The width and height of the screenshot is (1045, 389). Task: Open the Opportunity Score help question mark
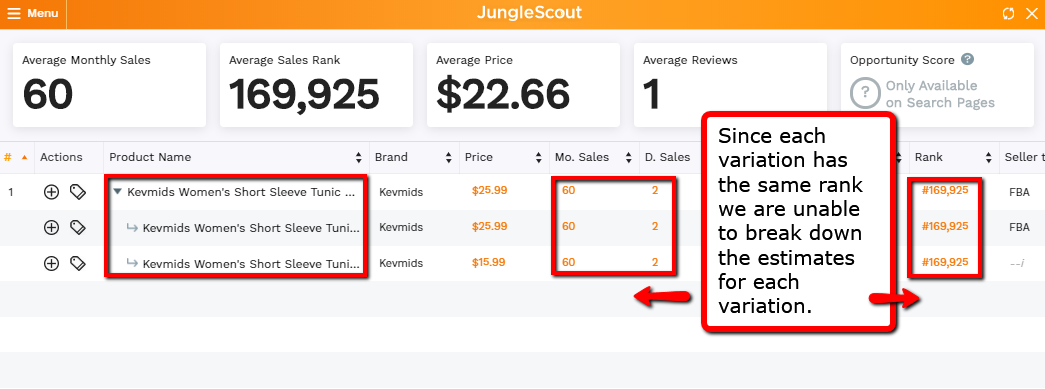click(x=968, y=59)
